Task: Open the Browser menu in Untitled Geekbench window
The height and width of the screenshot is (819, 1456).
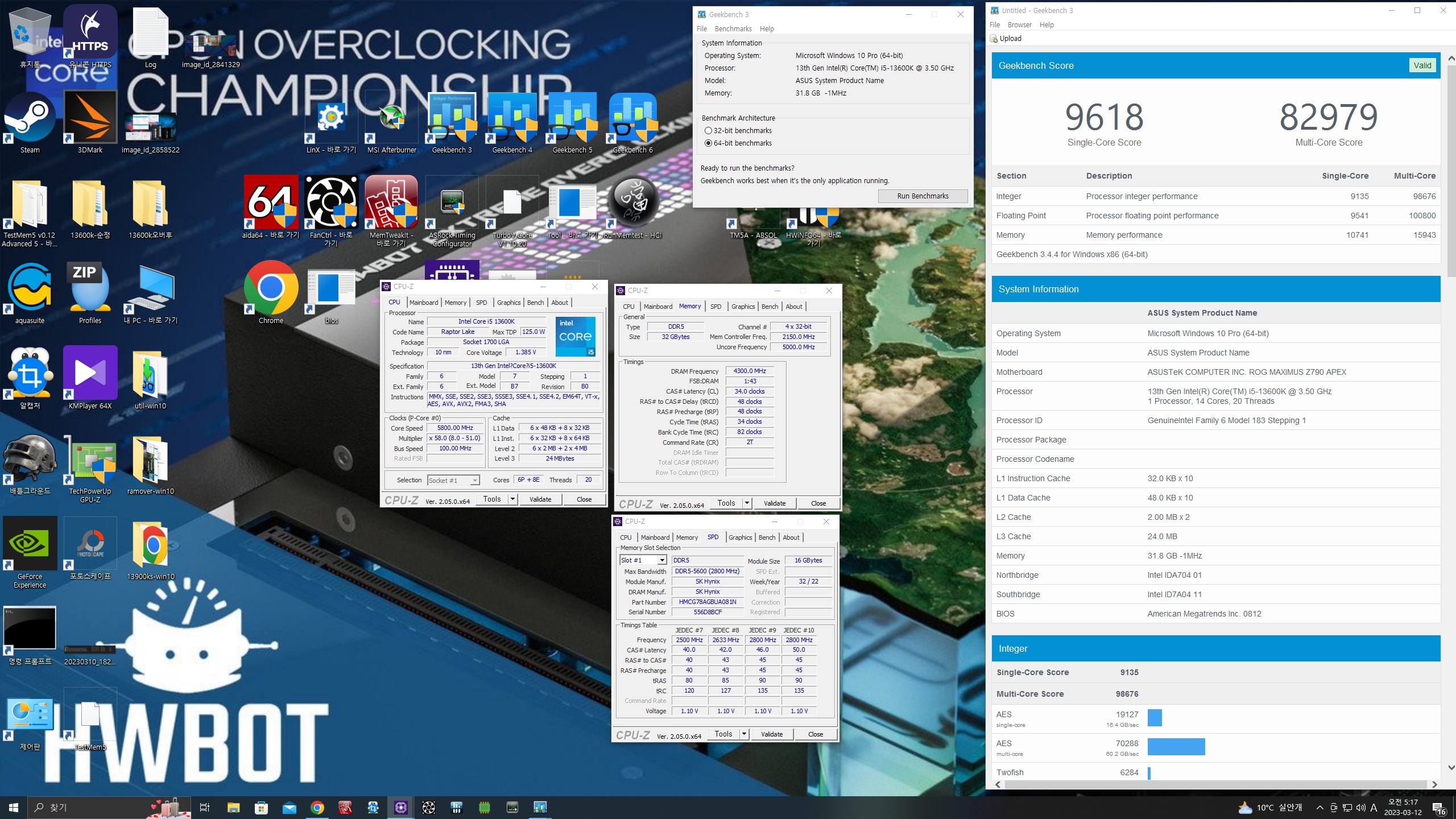Action: tap(1019, 25)
